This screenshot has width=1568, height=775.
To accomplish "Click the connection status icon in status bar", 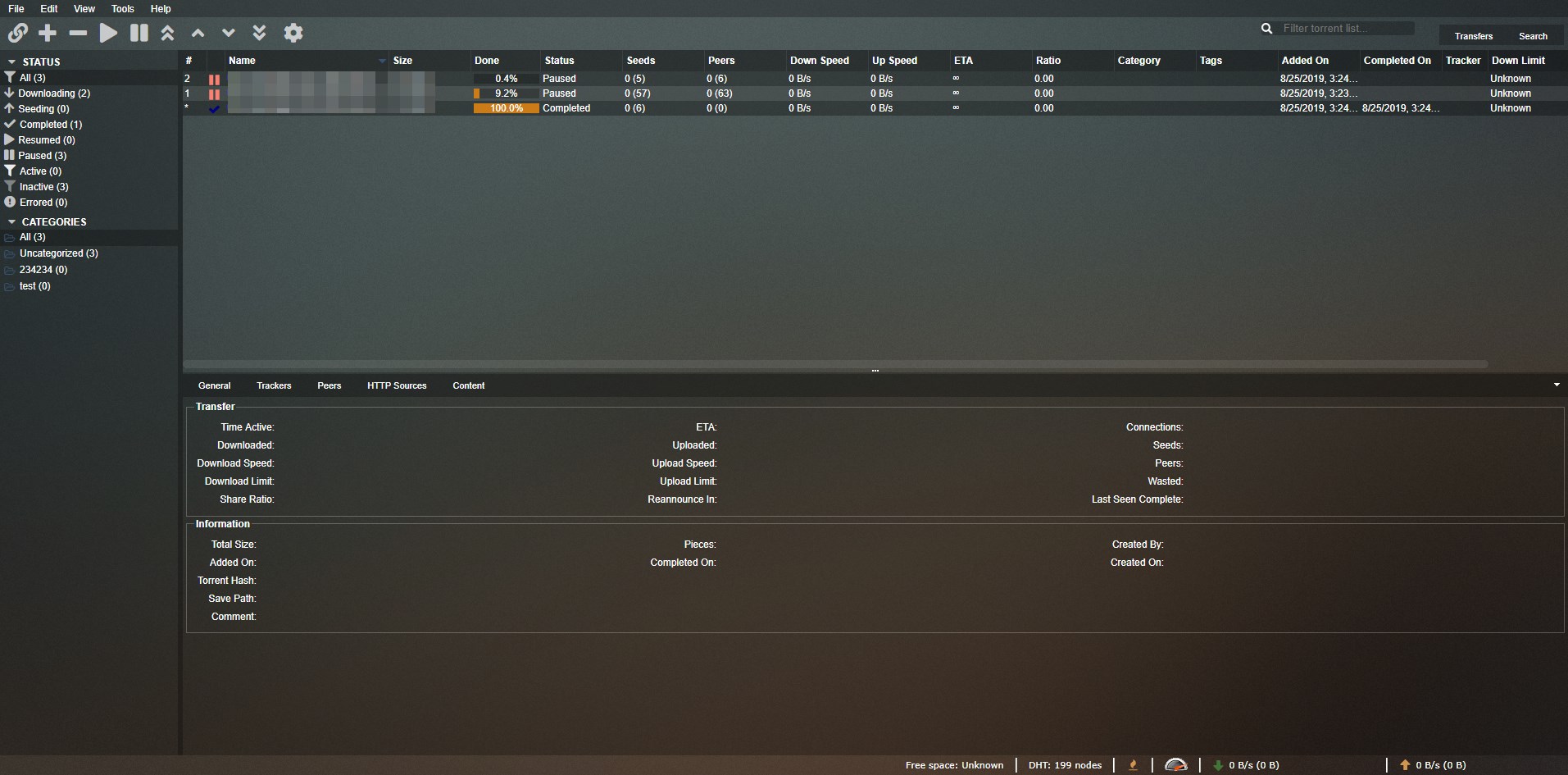I will tap(1133, 765).
